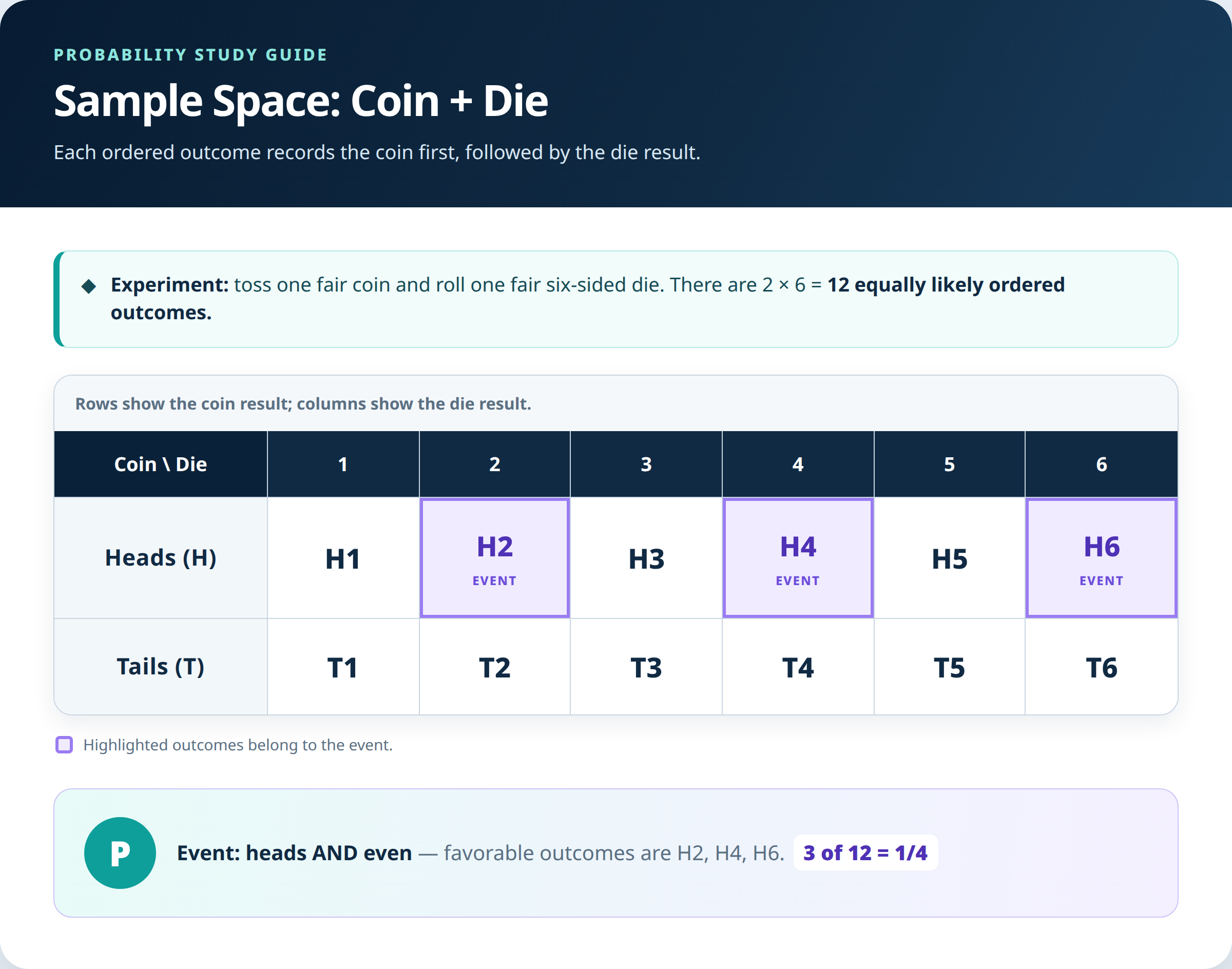Click the Tails (T) row header
The width and height of the screenshot is (1232, 969).
pos(161,667)
